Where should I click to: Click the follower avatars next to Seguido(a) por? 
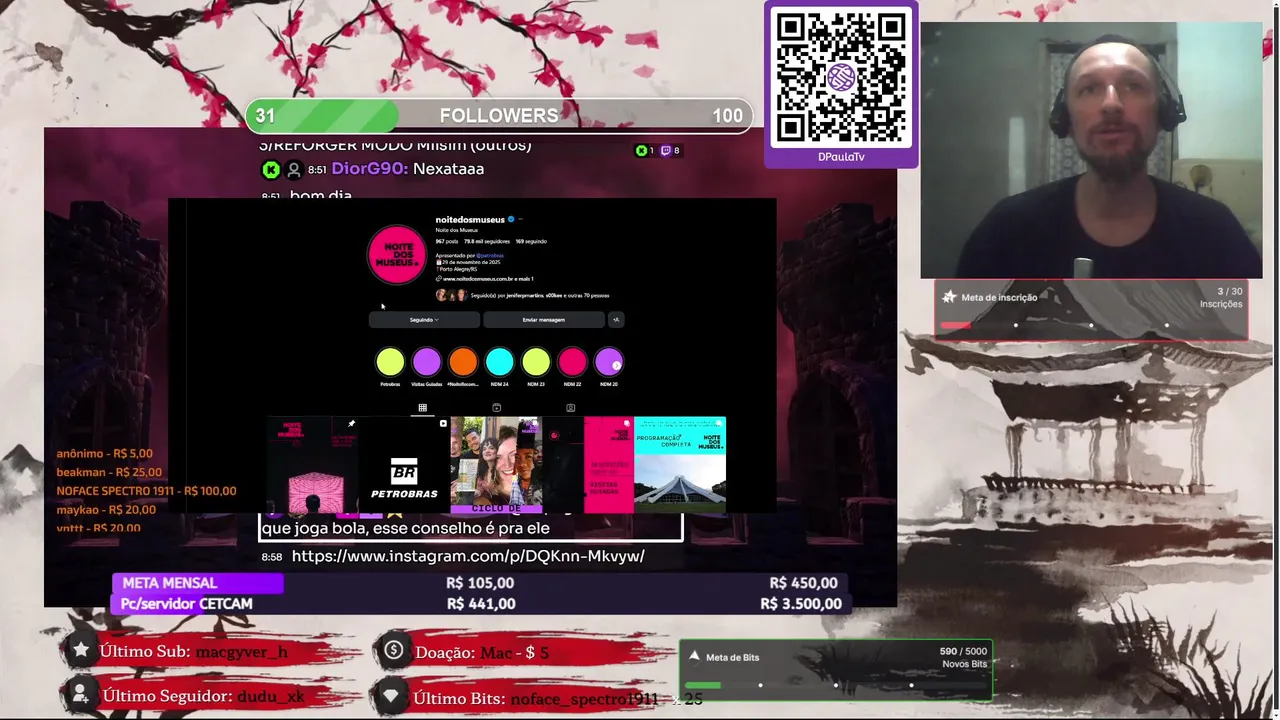[x=452, y=295]
